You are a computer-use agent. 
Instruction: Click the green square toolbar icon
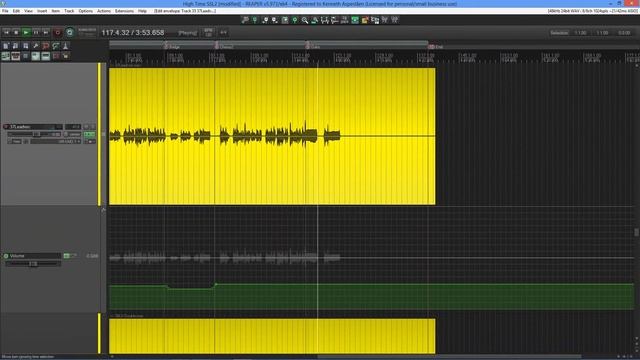click(x=355, y=20)
